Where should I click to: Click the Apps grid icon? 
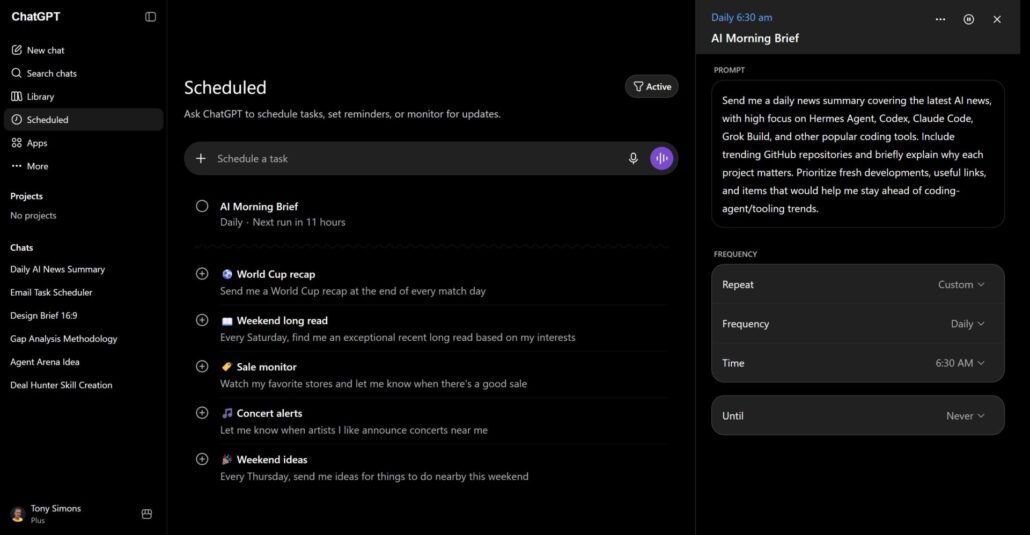coord(16,143)
